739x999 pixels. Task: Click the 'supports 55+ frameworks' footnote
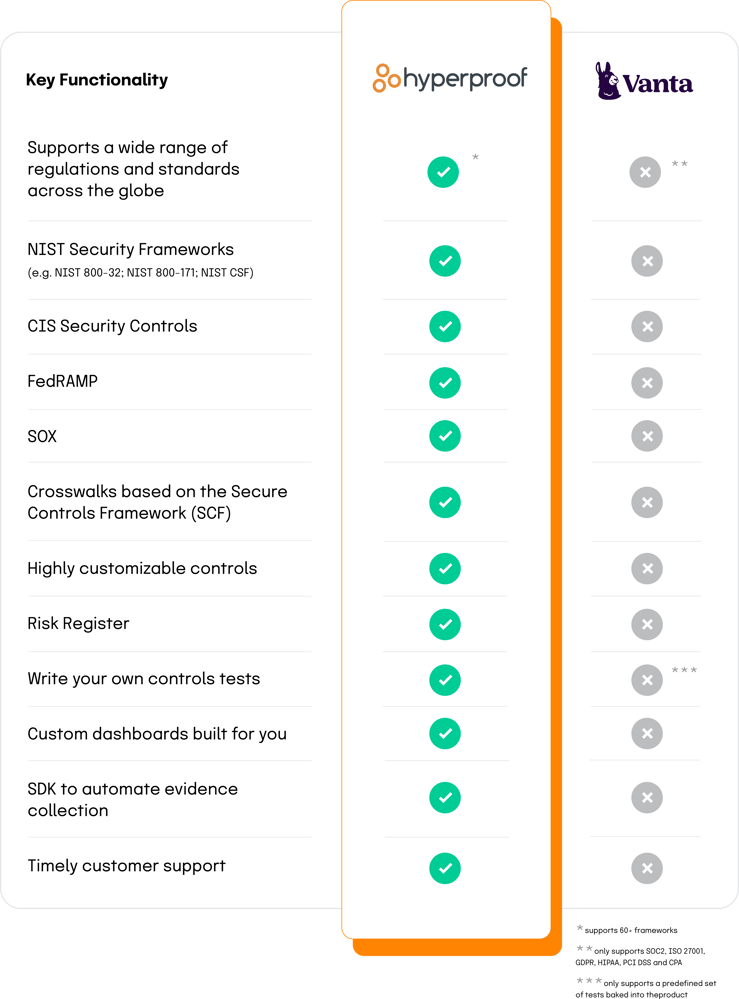[630, 929]
